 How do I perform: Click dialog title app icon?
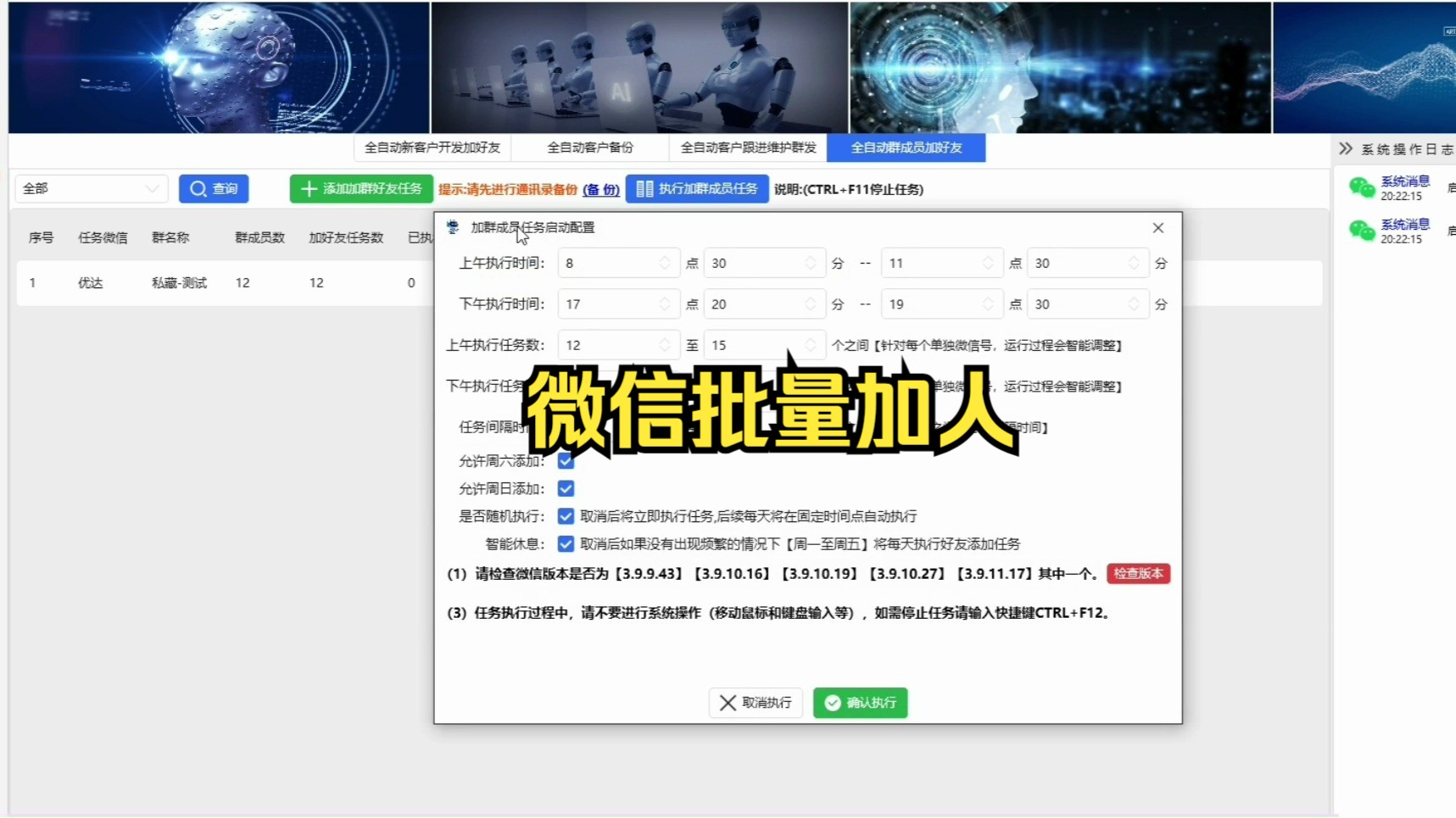pos(453,227)
